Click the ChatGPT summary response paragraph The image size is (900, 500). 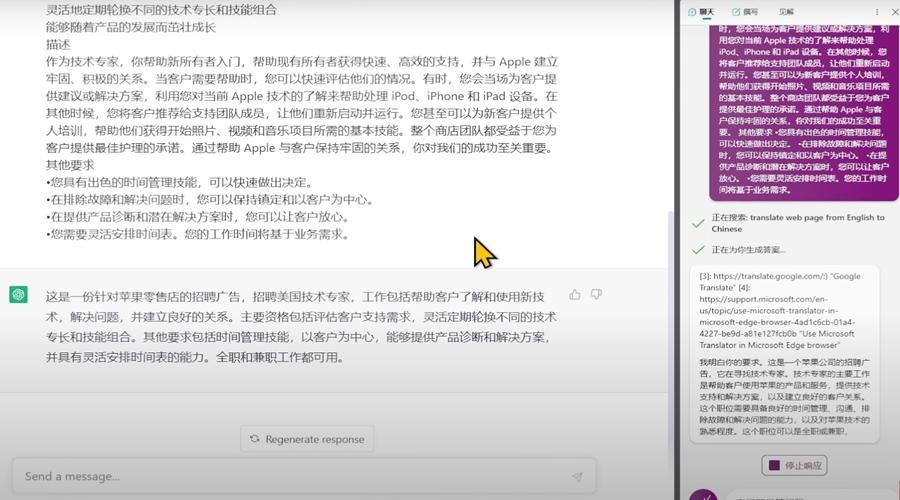[x=301, y=327]
